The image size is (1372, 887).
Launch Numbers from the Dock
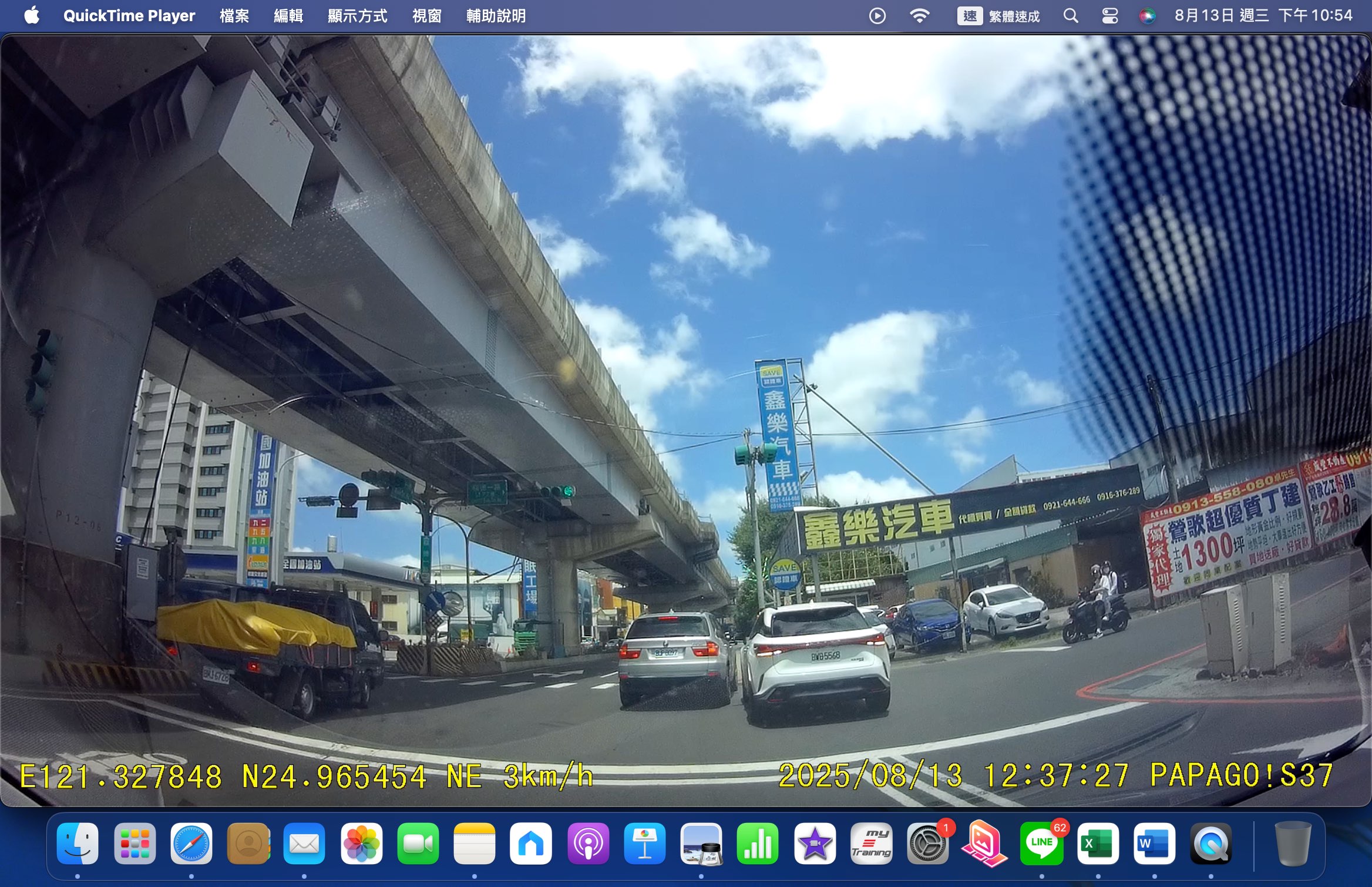click(x=758, y=844)
